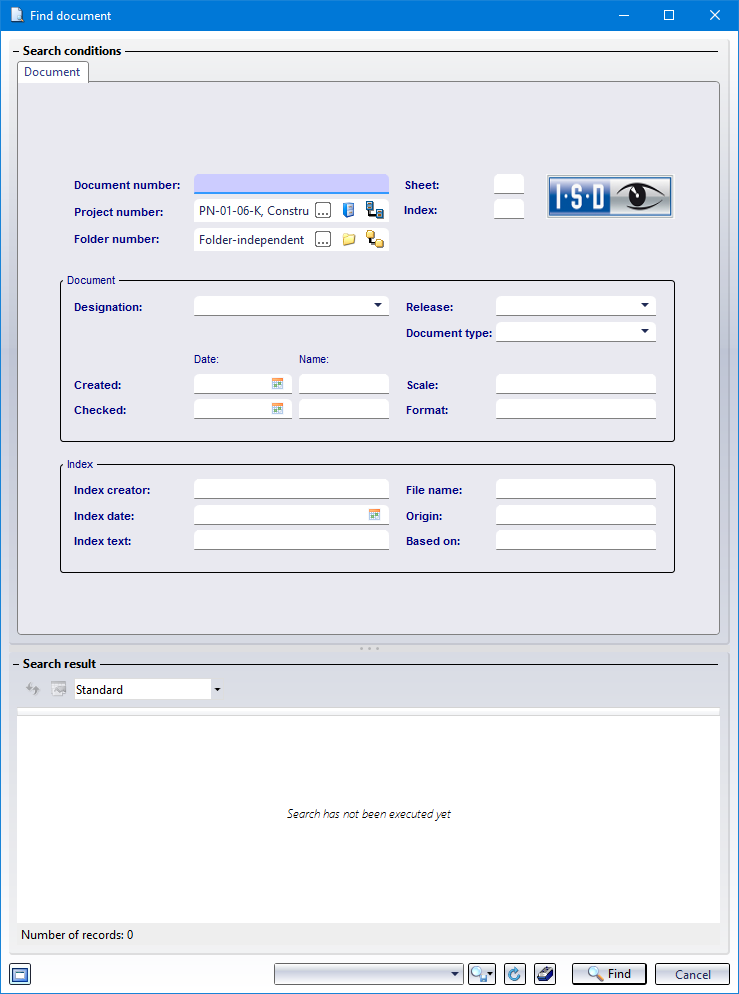Focus the Document number field
The image size is (739, 994).
tap(291, 184)
